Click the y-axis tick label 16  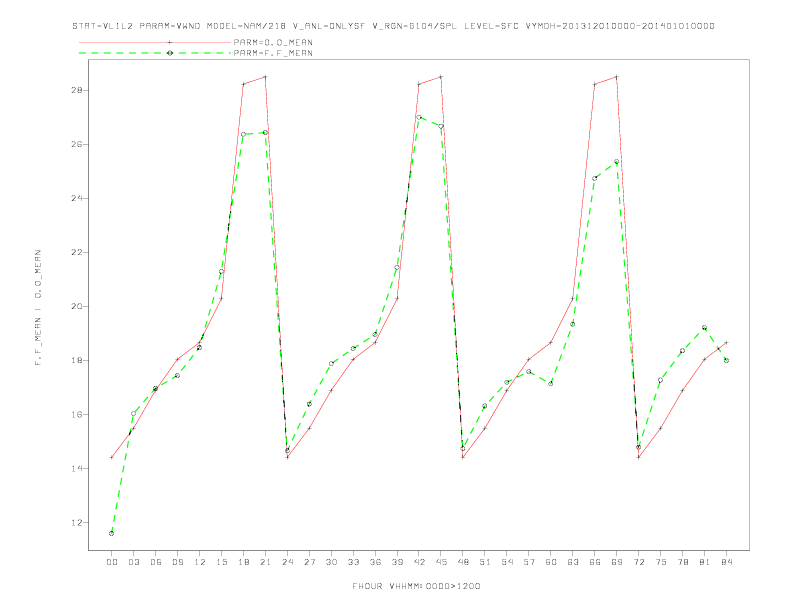(x=76, y=415)
